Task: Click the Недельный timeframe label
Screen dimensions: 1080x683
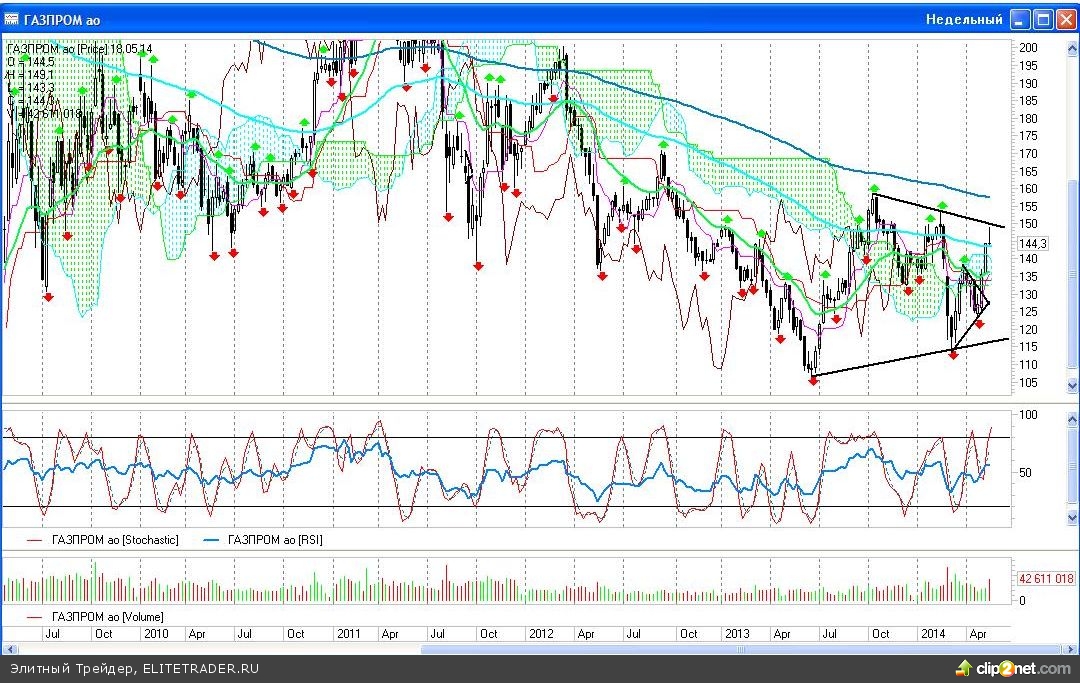Action: [963, 19]
